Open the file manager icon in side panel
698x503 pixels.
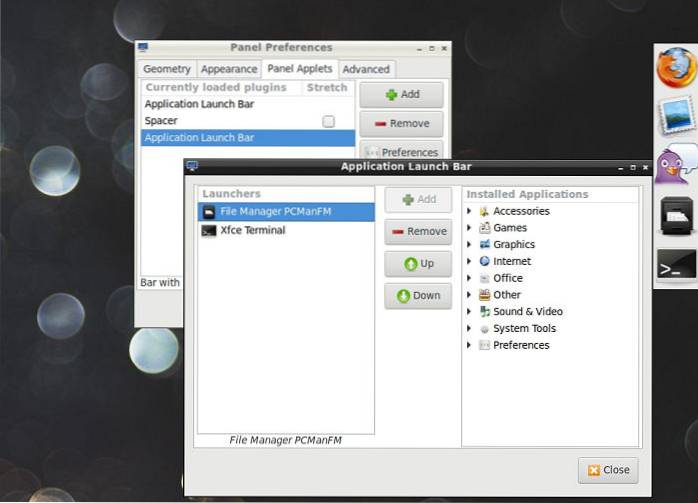pos(676,215)
